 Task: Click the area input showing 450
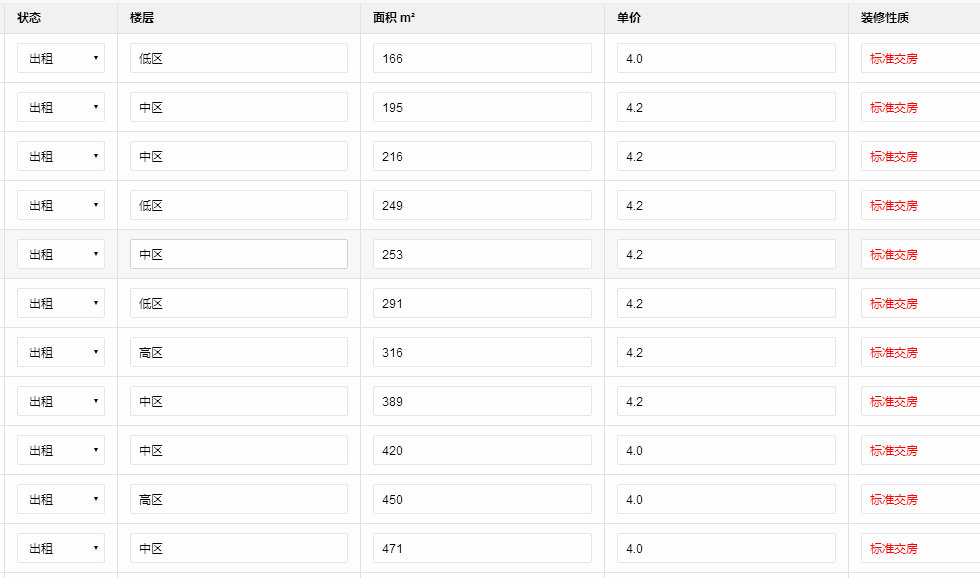click(x=482, y=500)
